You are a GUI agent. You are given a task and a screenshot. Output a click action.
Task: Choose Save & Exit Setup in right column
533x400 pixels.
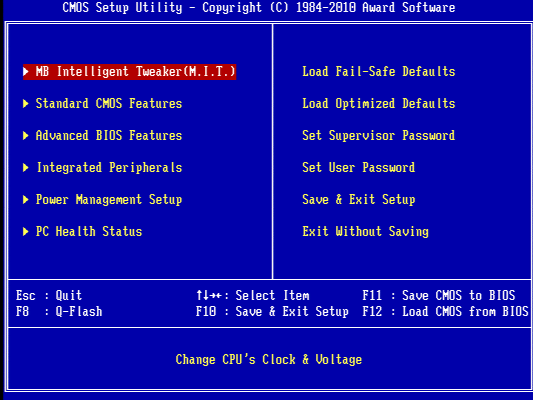(x=359, y=199)
